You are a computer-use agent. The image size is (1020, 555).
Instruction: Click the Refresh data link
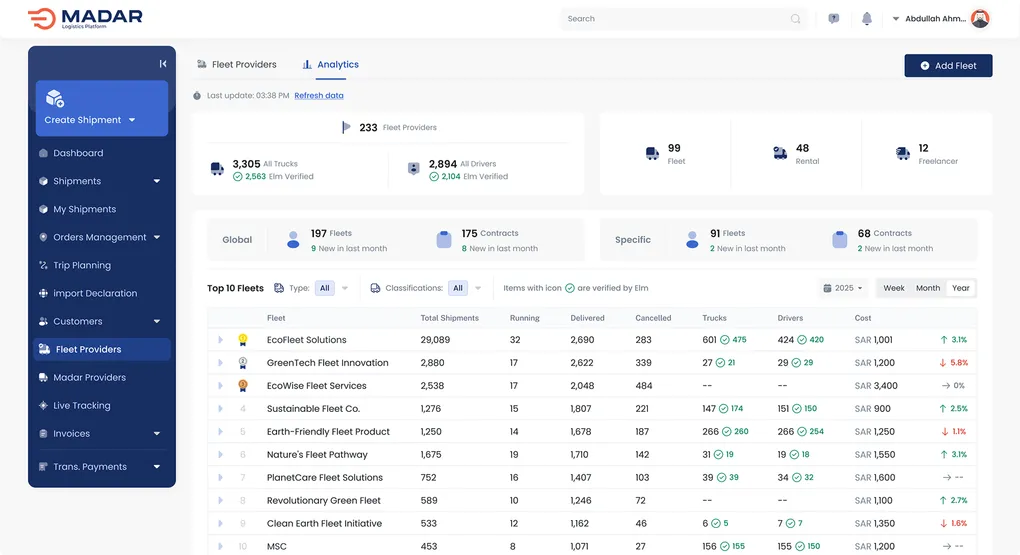[319, 96]
